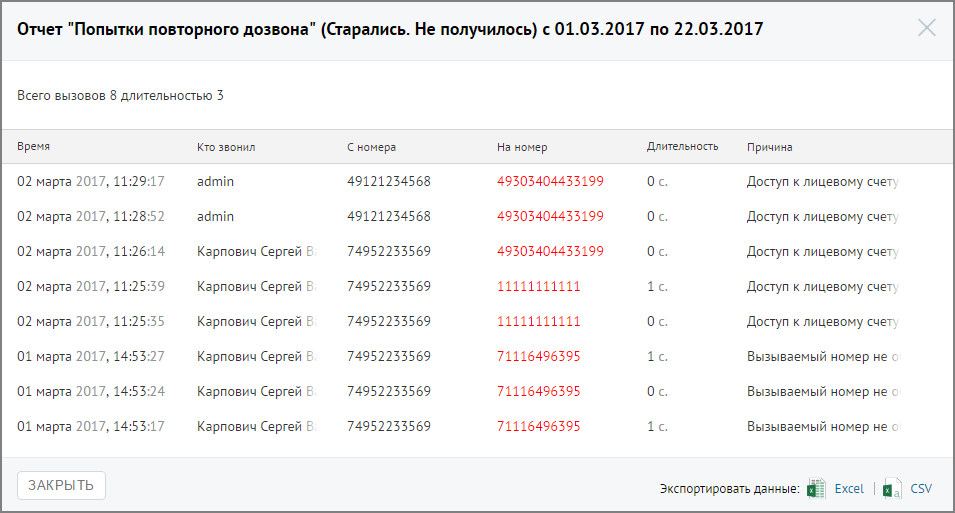Select the time 02 марта 2017, 11:28:52
The width and height of the screenshot is (955, 513).
pyautogui.click(x=91, y=216)
